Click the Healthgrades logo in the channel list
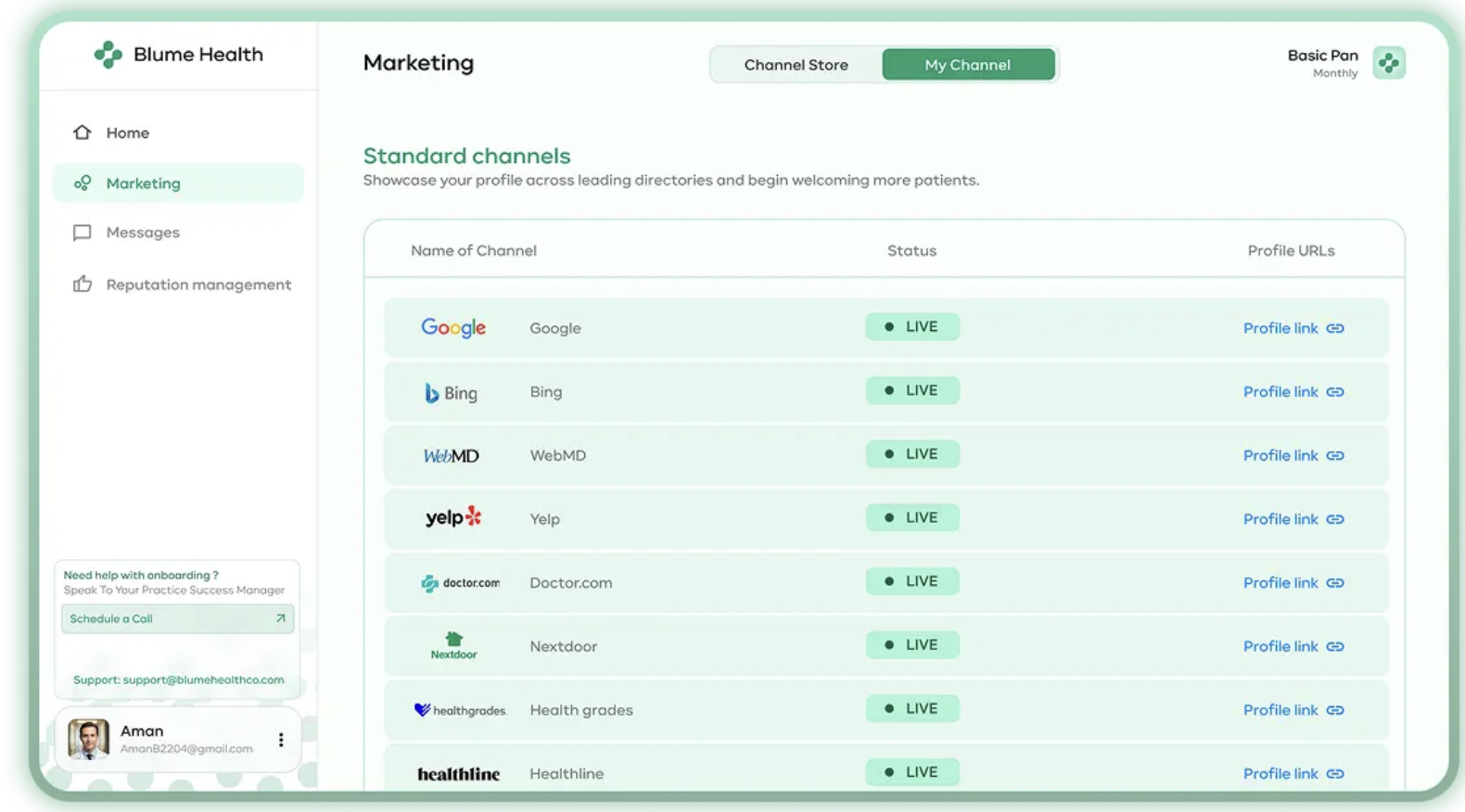Screen dimensions: 1465x812 click(x=460, y=710)
